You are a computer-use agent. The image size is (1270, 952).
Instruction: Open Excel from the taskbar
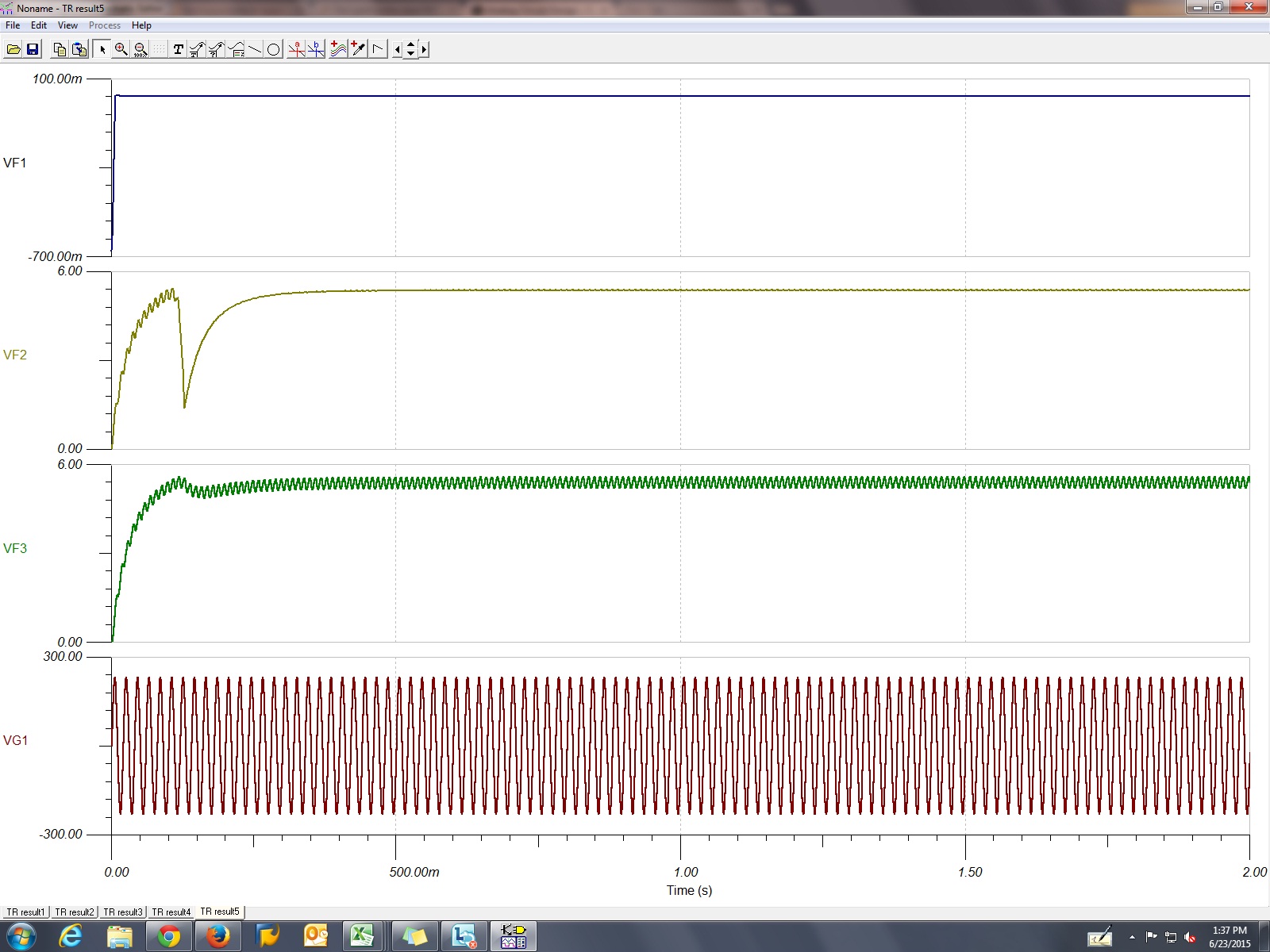(x=363, y=937)
